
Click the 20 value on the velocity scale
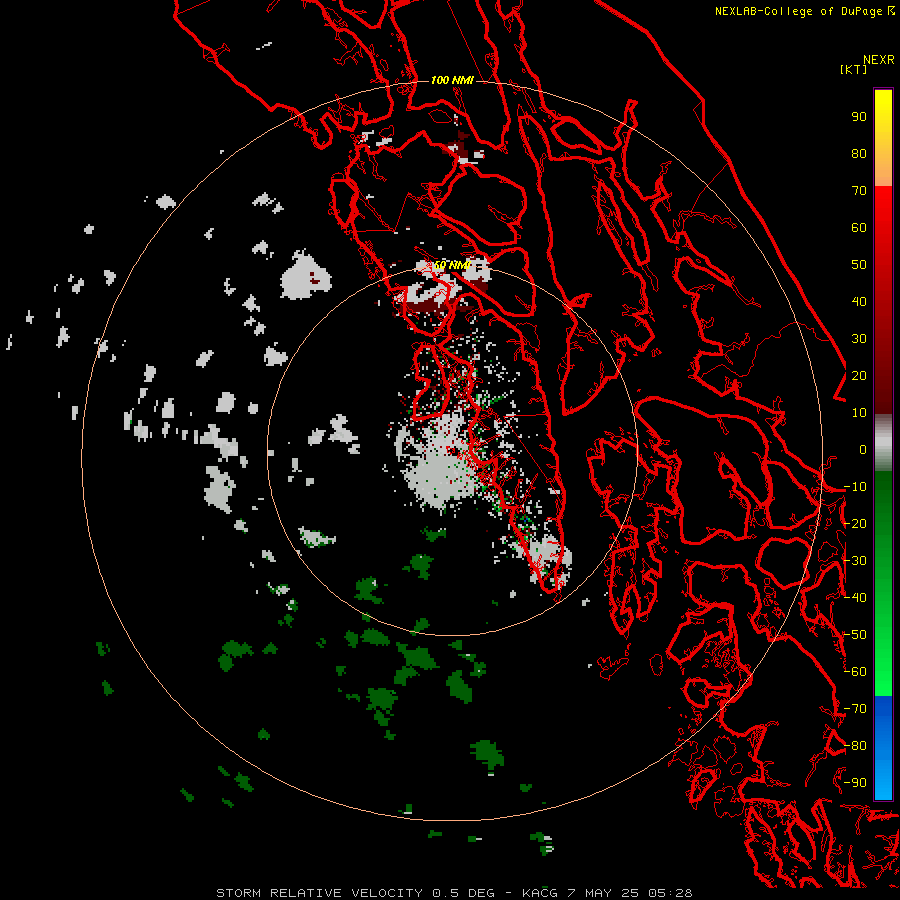[x=859, y=375]
